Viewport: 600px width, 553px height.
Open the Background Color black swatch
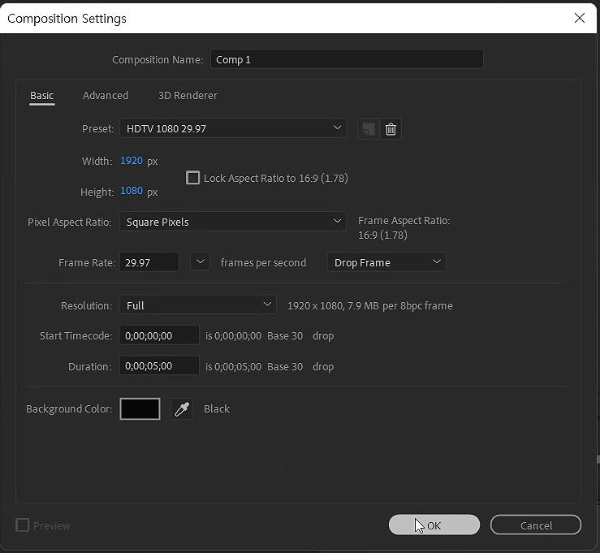tap(140, 409)
